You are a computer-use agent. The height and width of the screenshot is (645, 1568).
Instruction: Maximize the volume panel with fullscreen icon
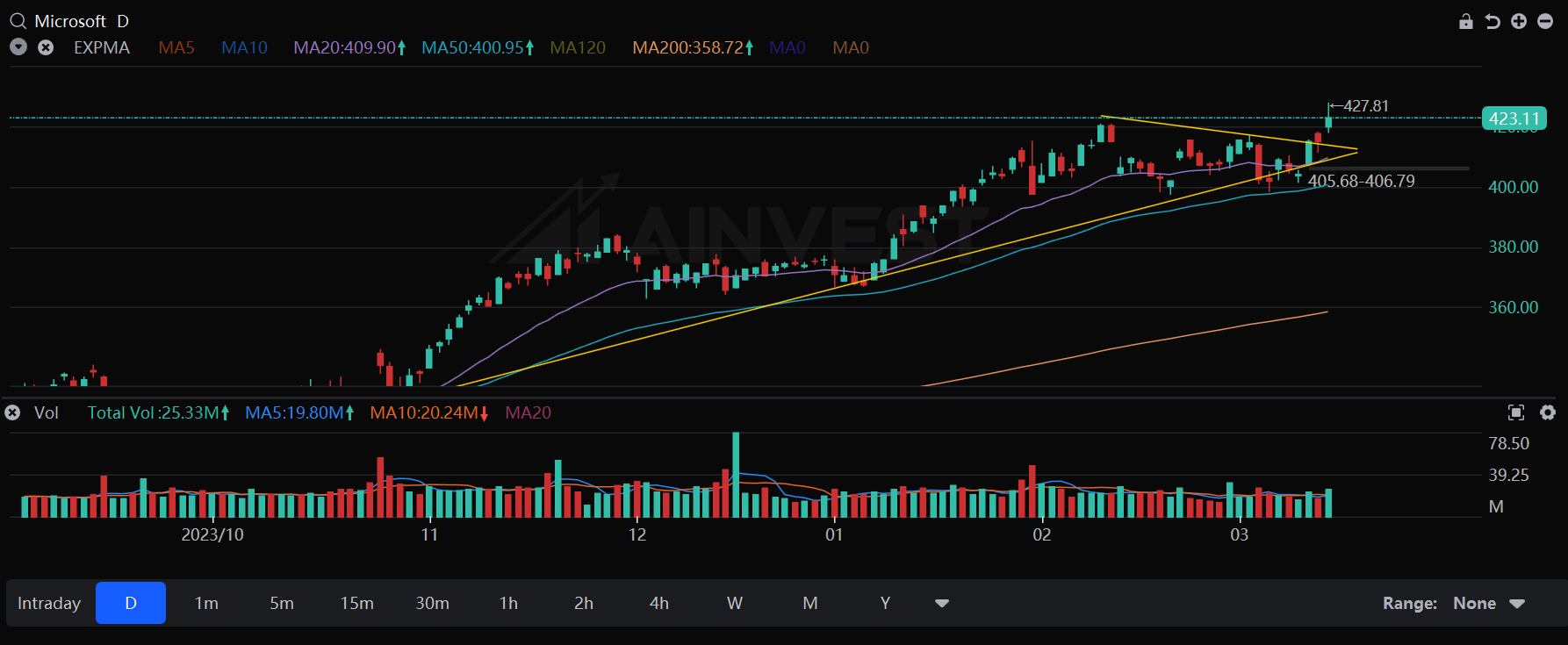1516,412
